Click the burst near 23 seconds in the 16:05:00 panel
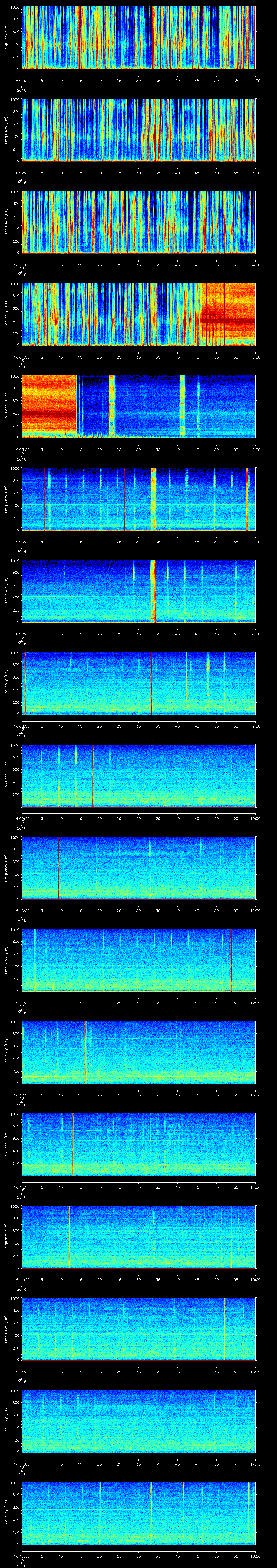The image size is (277, 1568). click(x=112, y=407)
